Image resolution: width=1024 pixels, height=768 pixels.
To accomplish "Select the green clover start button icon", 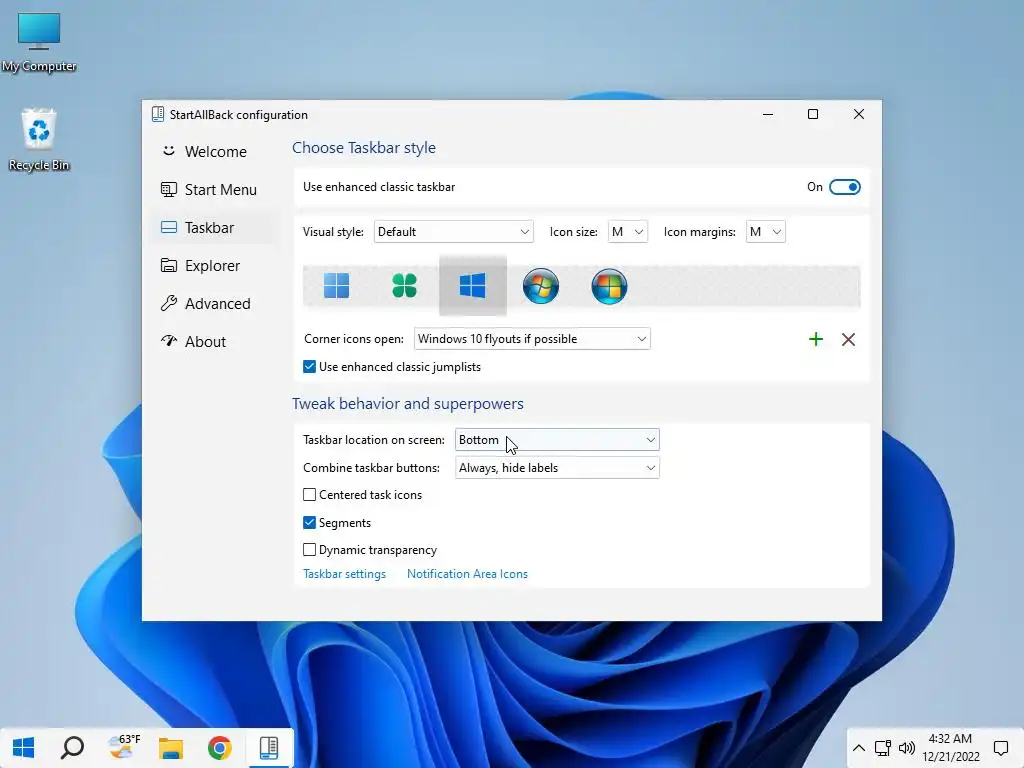I will click(x=404, y=285).
